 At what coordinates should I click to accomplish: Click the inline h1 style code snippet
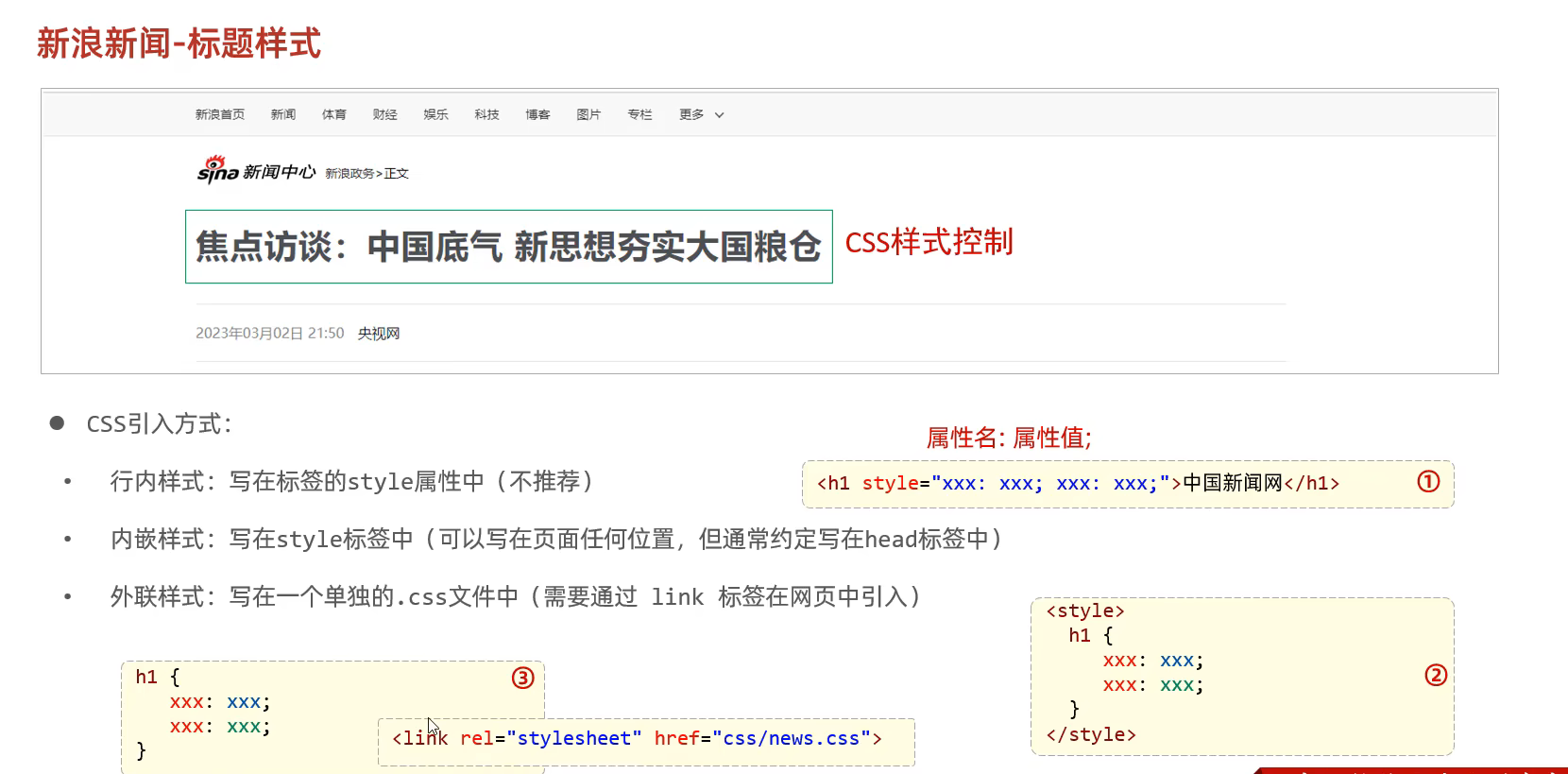(1078, 483)
